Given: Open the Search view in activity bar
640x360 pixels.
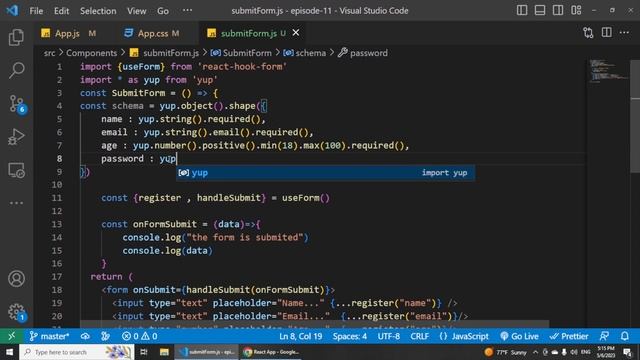Looking at the screenshot, I should pos(16,70).
